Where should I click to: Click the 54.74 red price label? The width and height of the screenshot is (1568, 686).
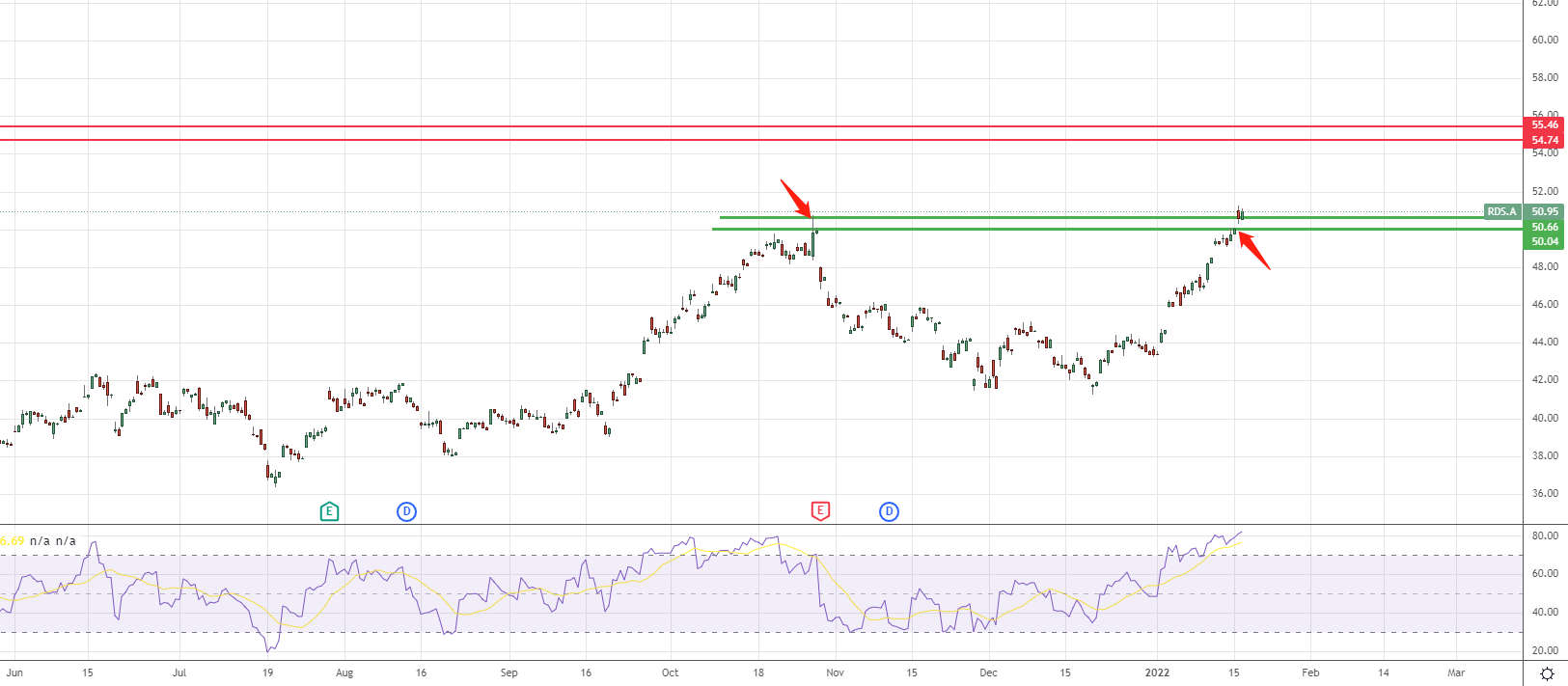coord(1545,141)
